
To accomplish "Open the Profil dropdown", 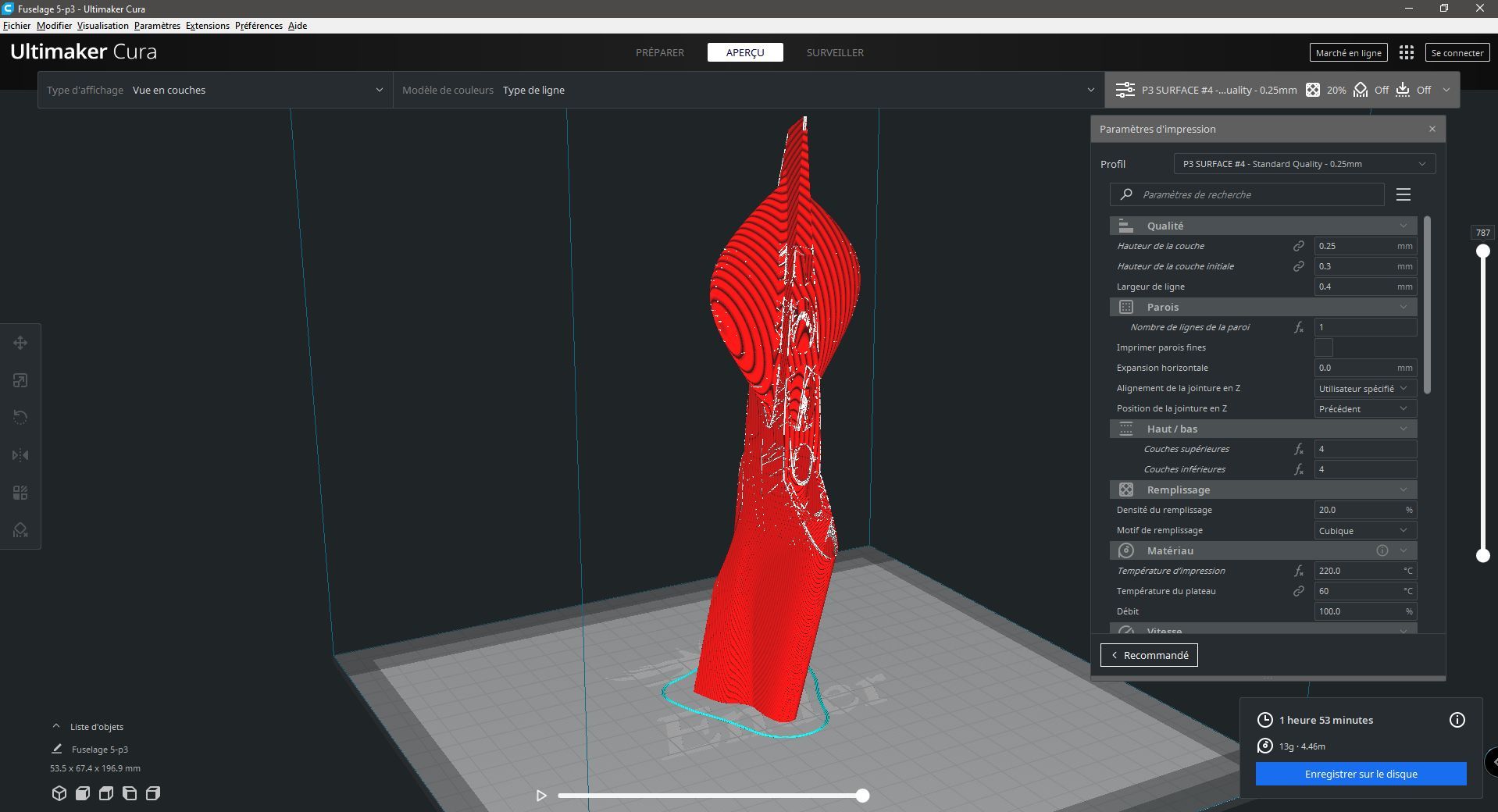I will 1304,164.
